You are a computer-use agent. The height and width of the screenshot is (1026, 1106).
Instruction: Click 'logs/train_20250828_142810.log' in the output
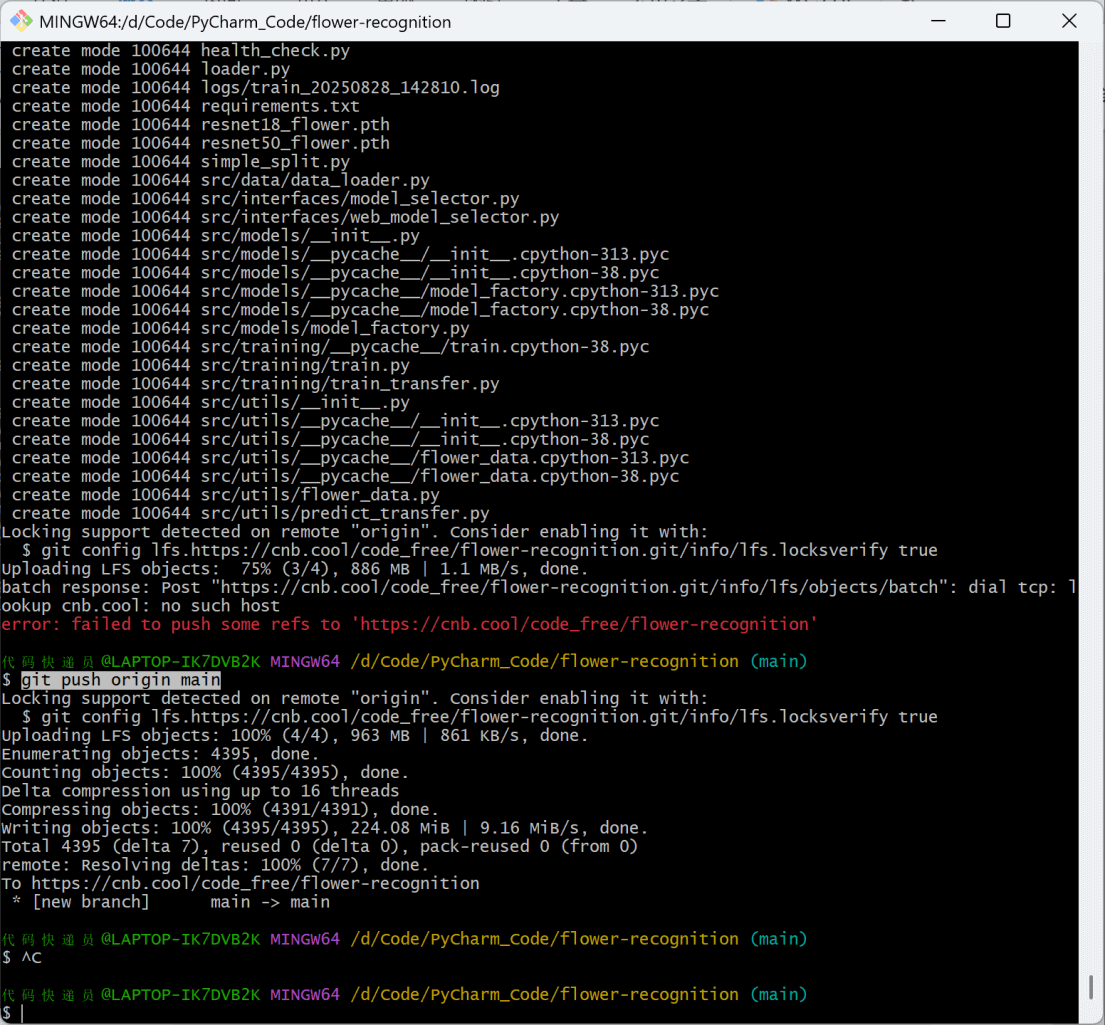[350, 88]
